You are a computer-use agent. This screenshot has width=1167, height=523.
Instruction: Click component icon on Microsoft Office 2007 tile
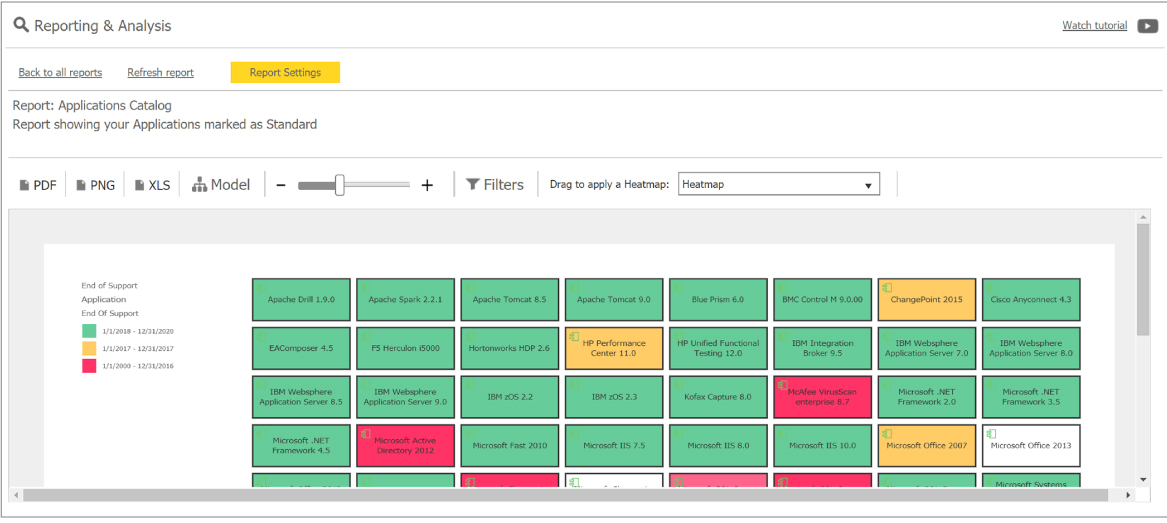pos(886,434)
